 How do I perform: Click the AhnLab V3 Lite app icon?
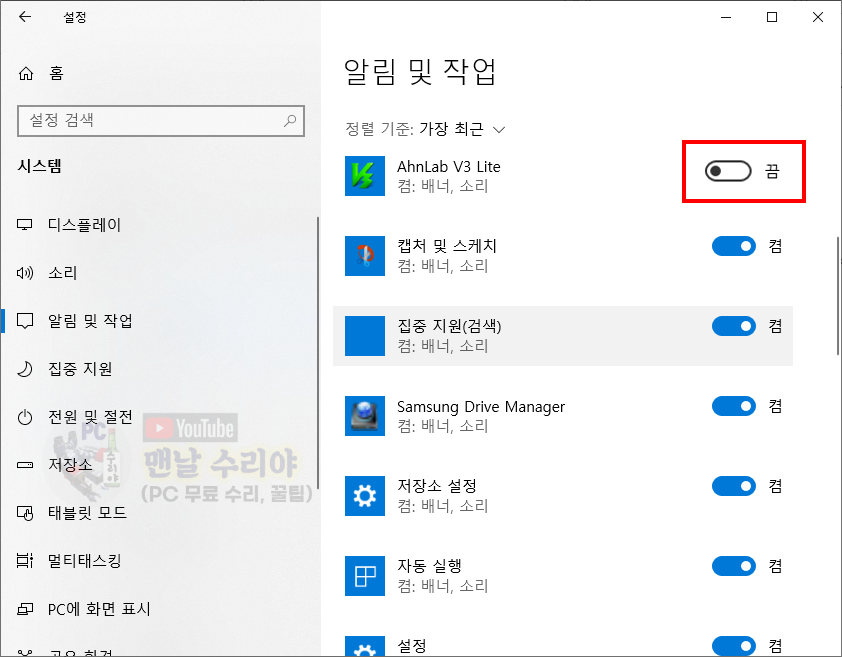coord(365,176)
